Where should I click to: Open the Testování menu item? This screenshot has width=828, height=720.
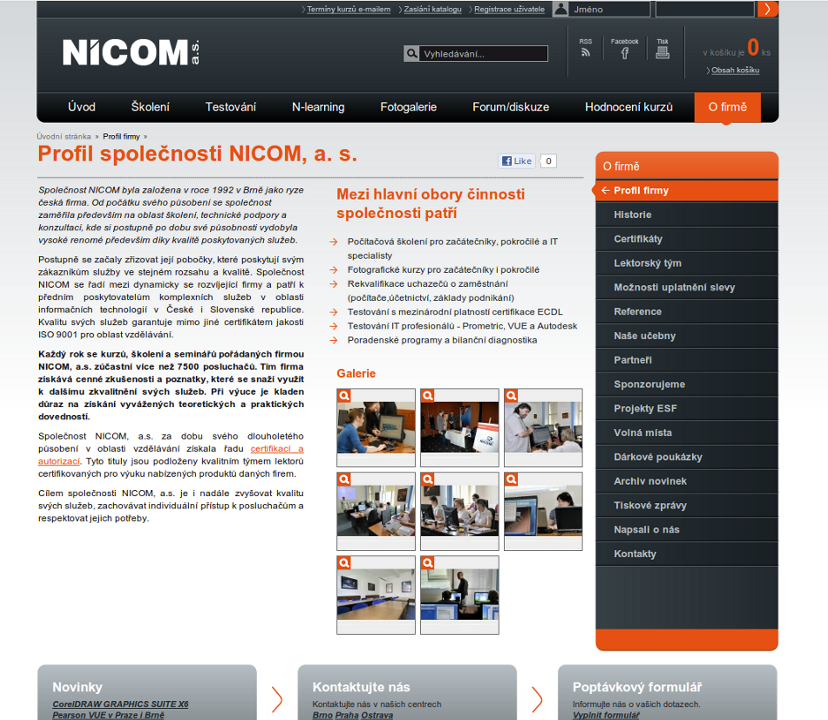click(231, 107)
